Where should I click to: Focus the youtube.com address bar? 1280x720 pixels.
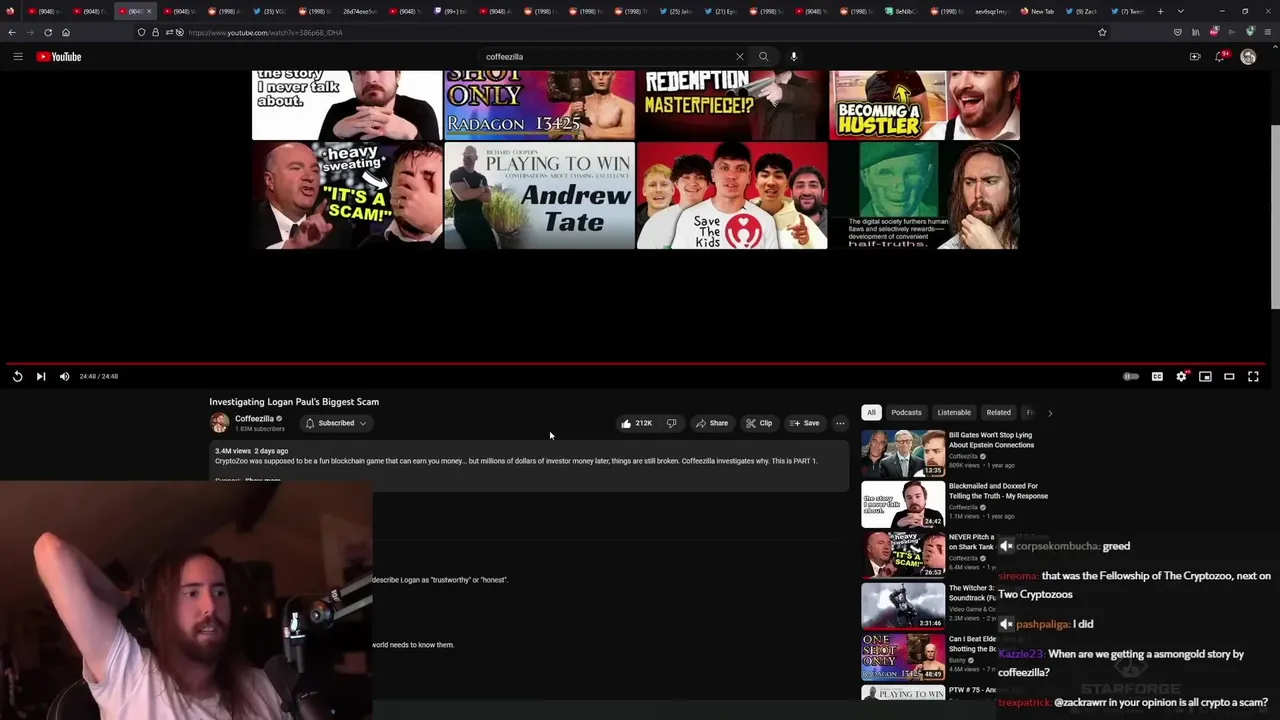620,32
